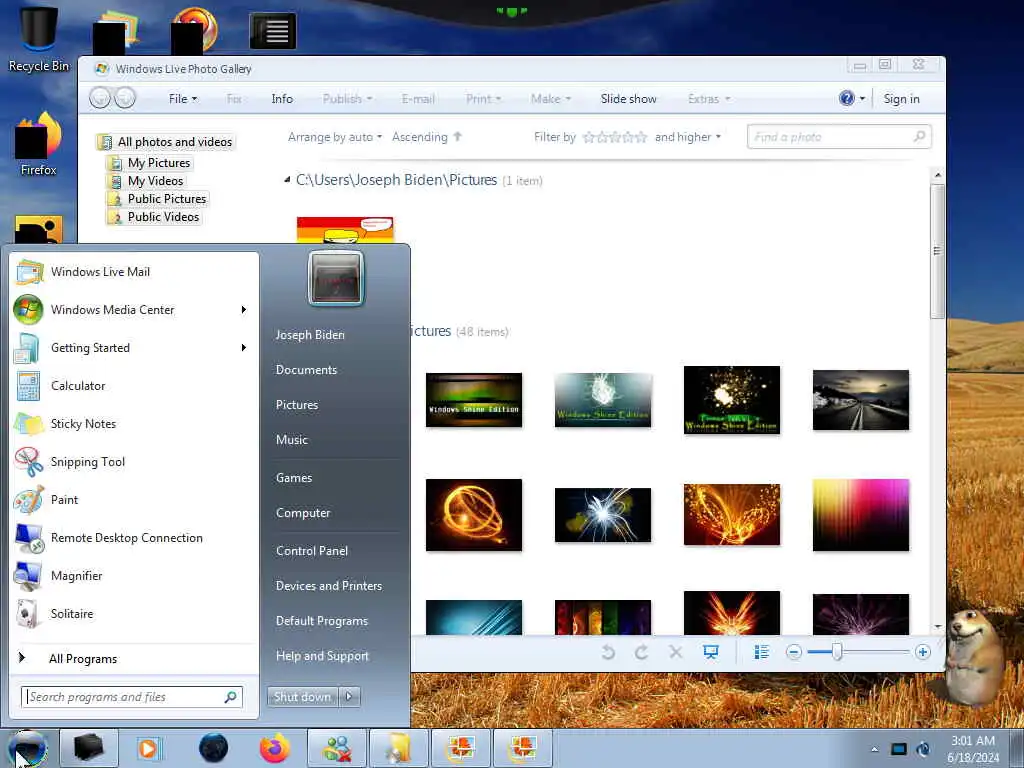Toggle Ascending sort order
This screenshot has width=1024, height=768.
point(426,137)
